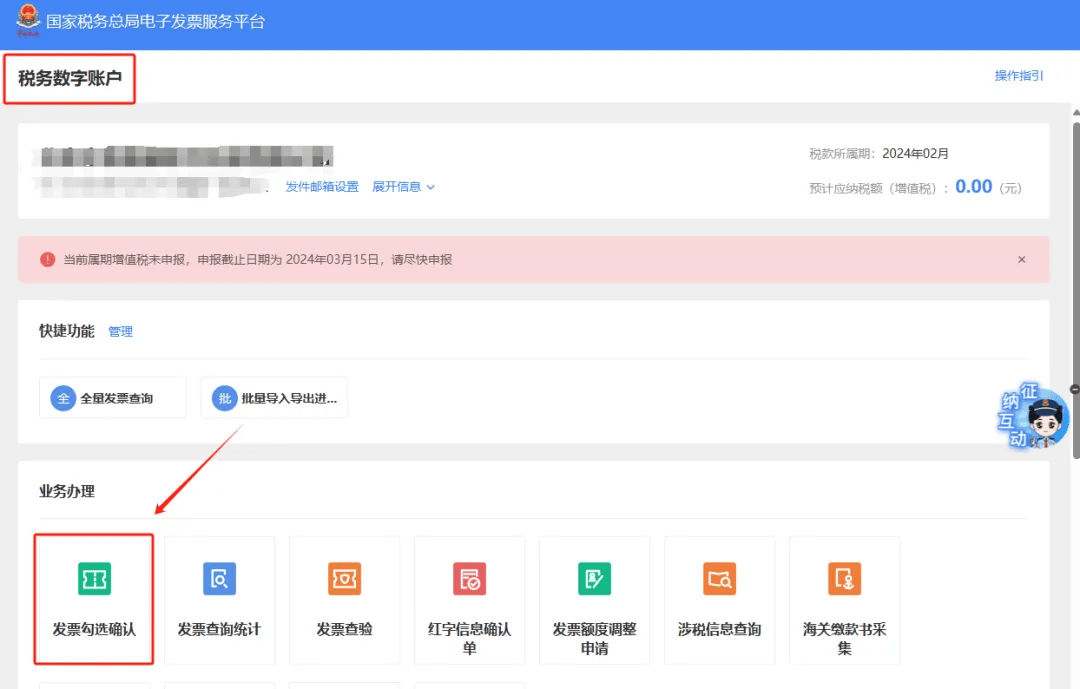Open the 红字信息确认单 red icon
Viewport: 1080px width, 689px height.
[x=469, y=579]
